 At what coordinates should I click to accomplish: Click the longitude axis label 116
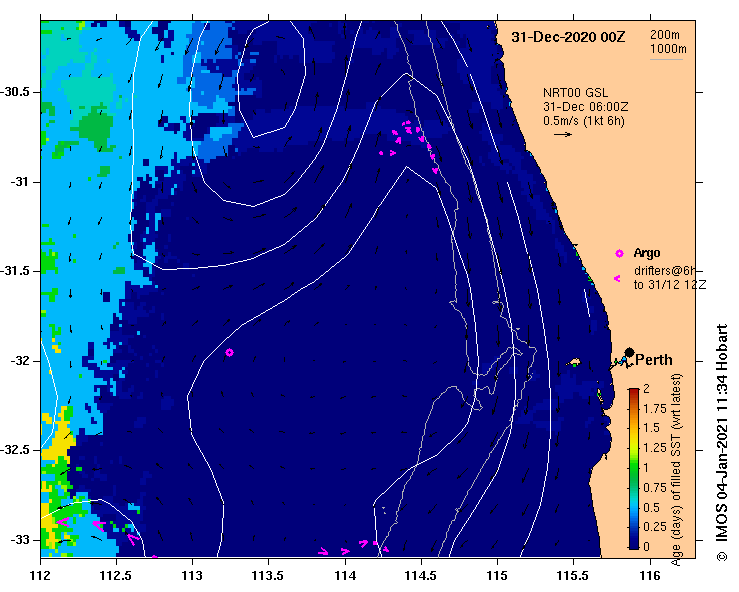pyautogui.click(x=650, y=575)
